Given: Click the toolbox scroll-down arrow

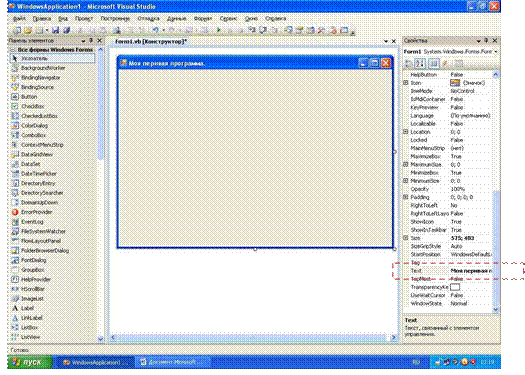Looking at the screenshot, I should (x=100, y=339).
